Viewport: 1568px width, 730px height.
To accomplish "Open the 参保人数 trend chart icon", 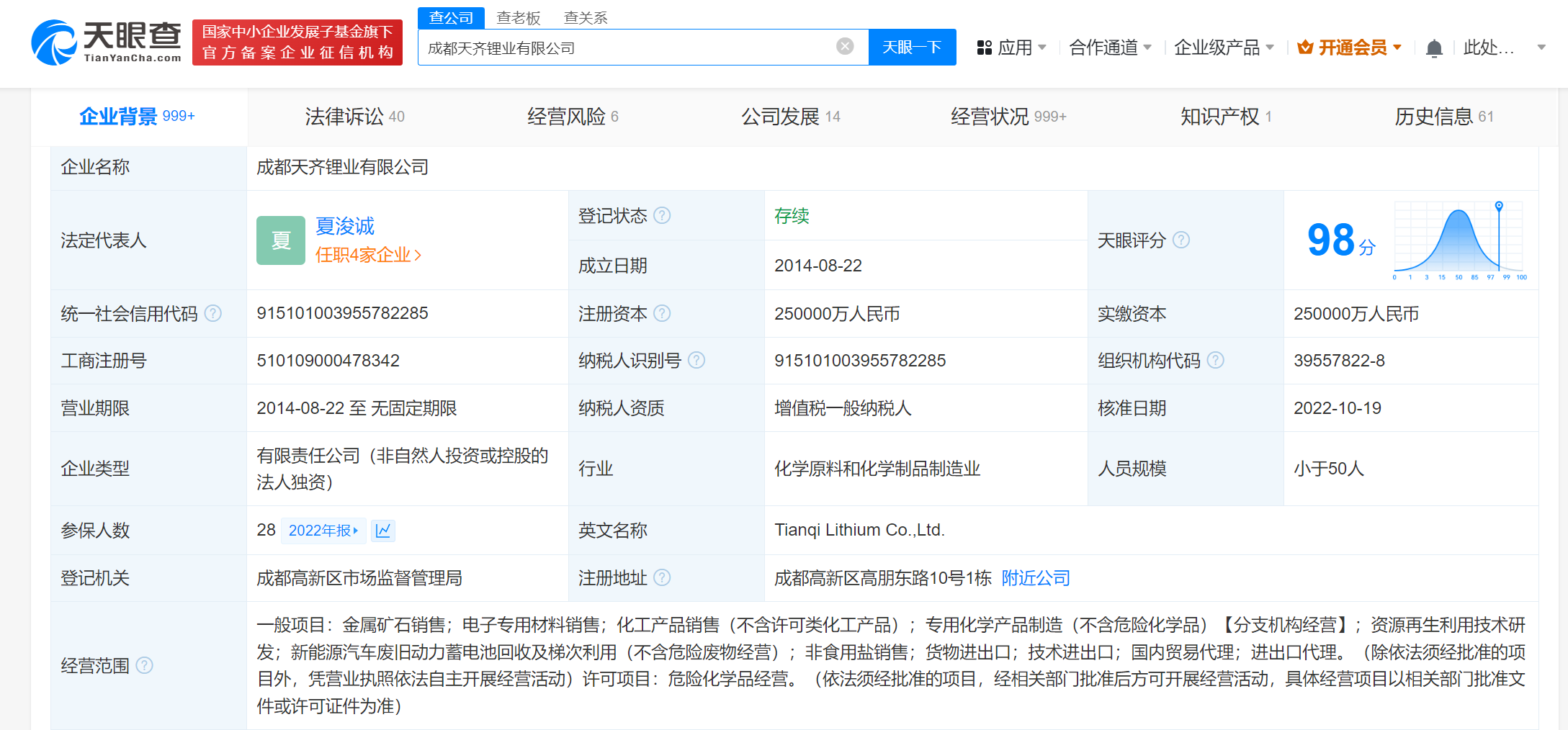I will click(x=383, y=531).
